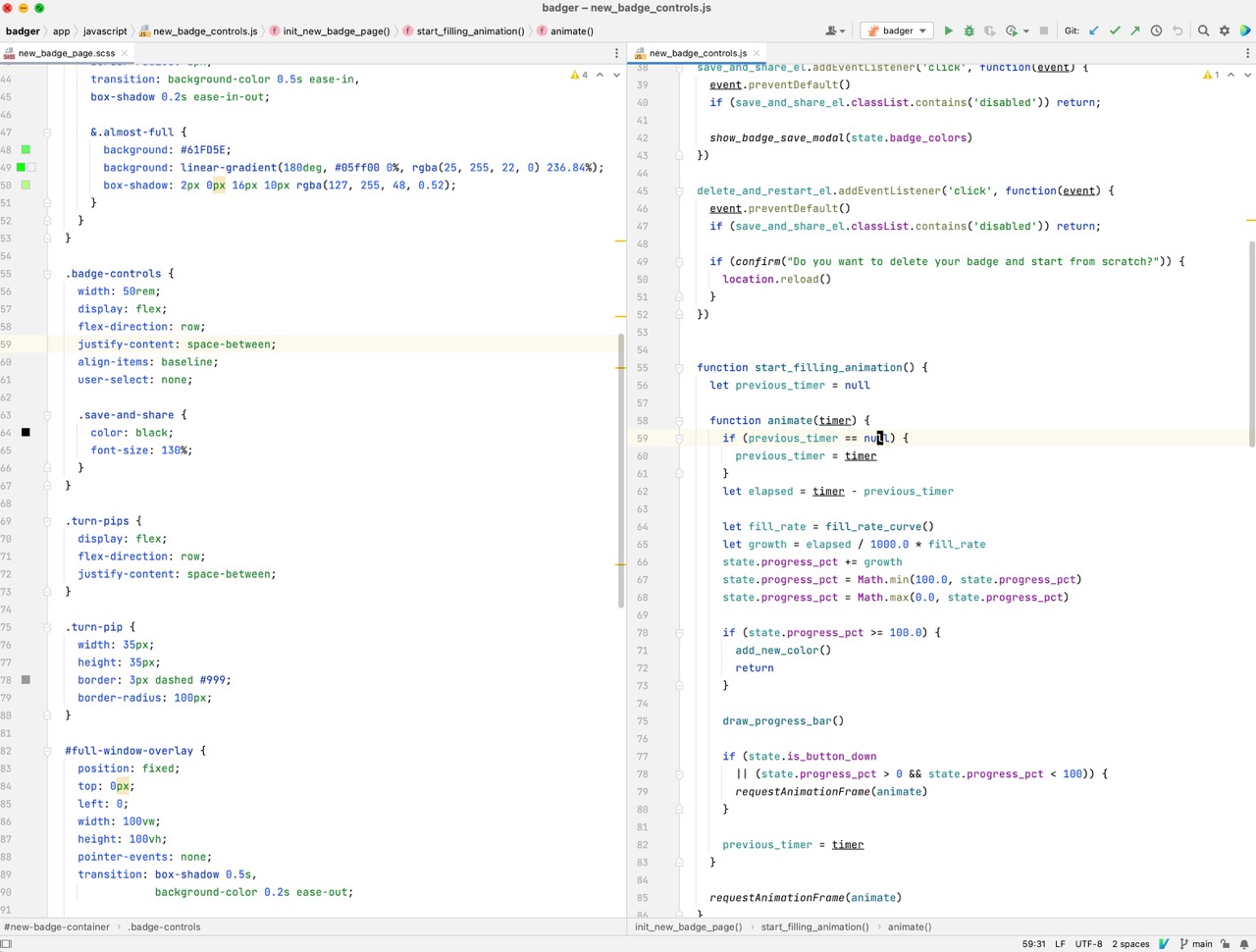Jump to previous warning in SCSS editor
Image resolution: width=1256 pixels, height=952 pixels.
pyautogui.click(x=600, y=75)
